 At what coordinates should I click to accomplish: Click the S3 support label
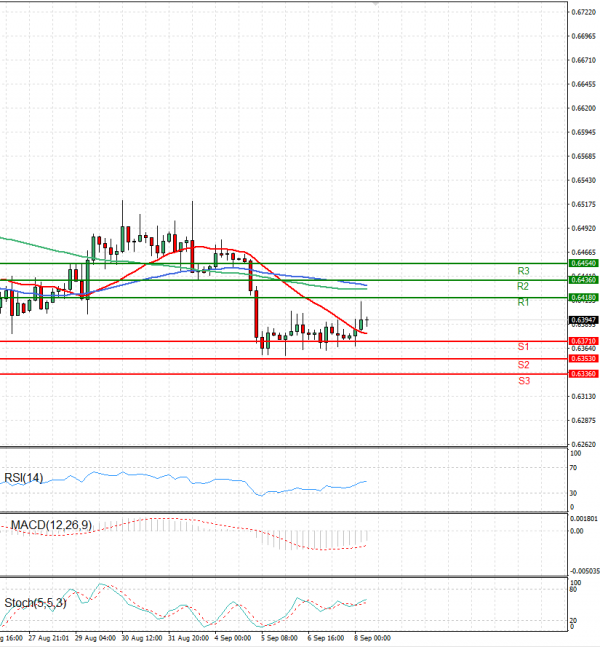tap(524, 381)
